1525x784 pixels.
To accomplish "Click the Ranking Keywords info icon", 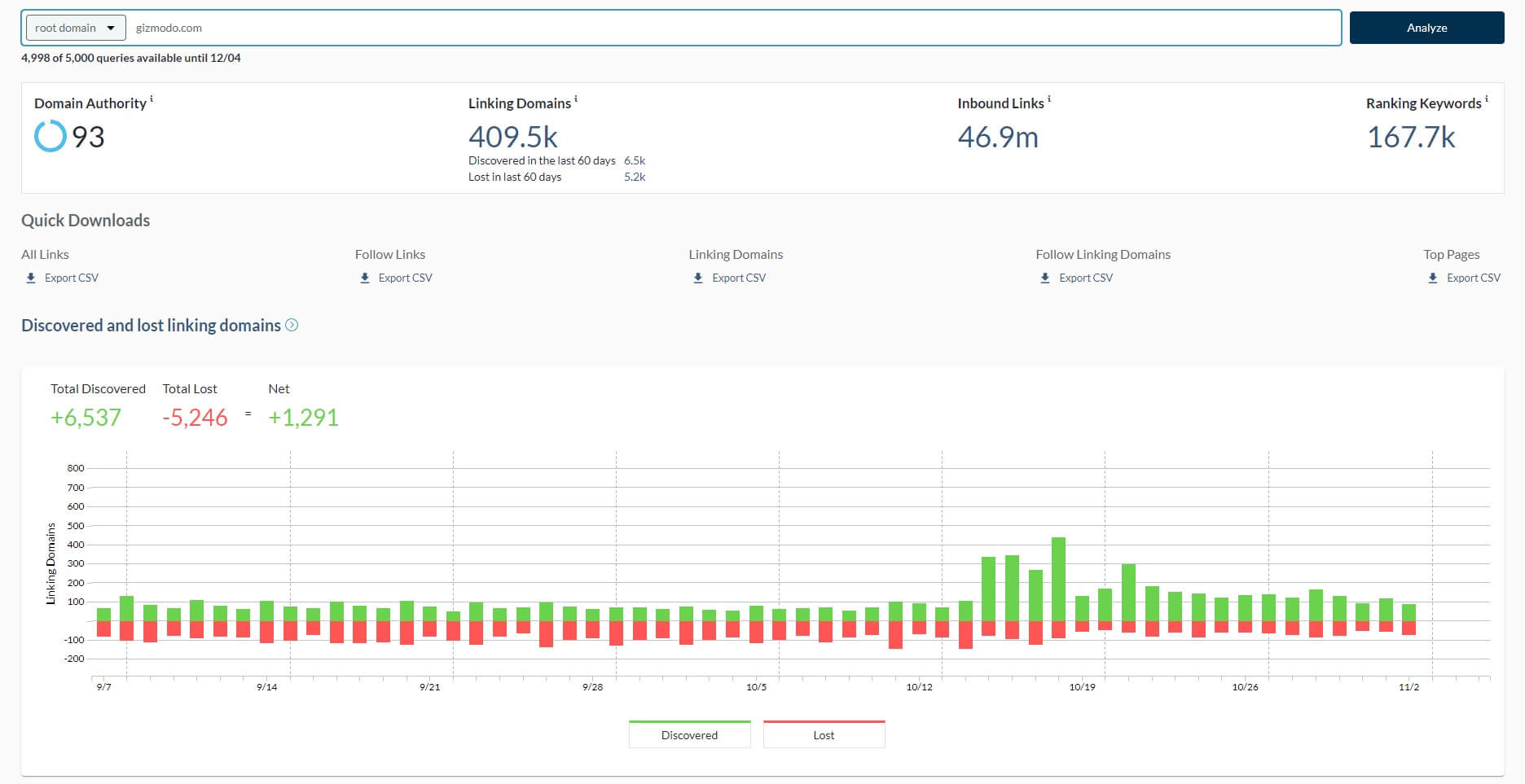I will (1488, 99).
